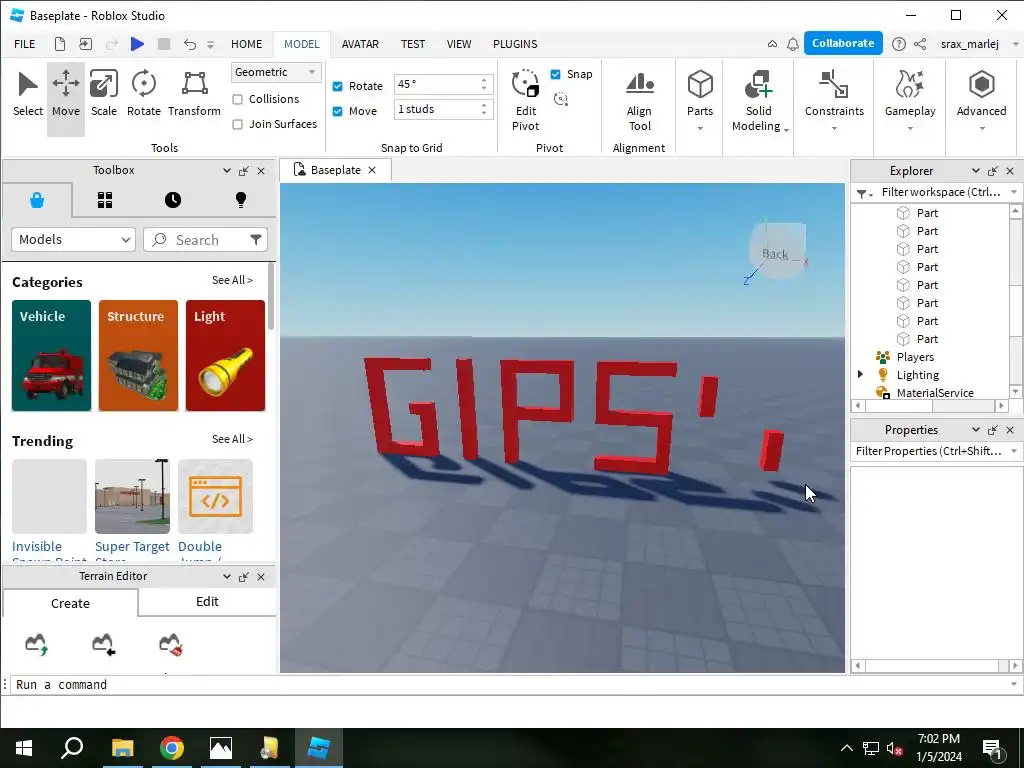1024x768 pixels.
Task: Increase the Rotate snap angle stepper
Action: tap(484, 80)
